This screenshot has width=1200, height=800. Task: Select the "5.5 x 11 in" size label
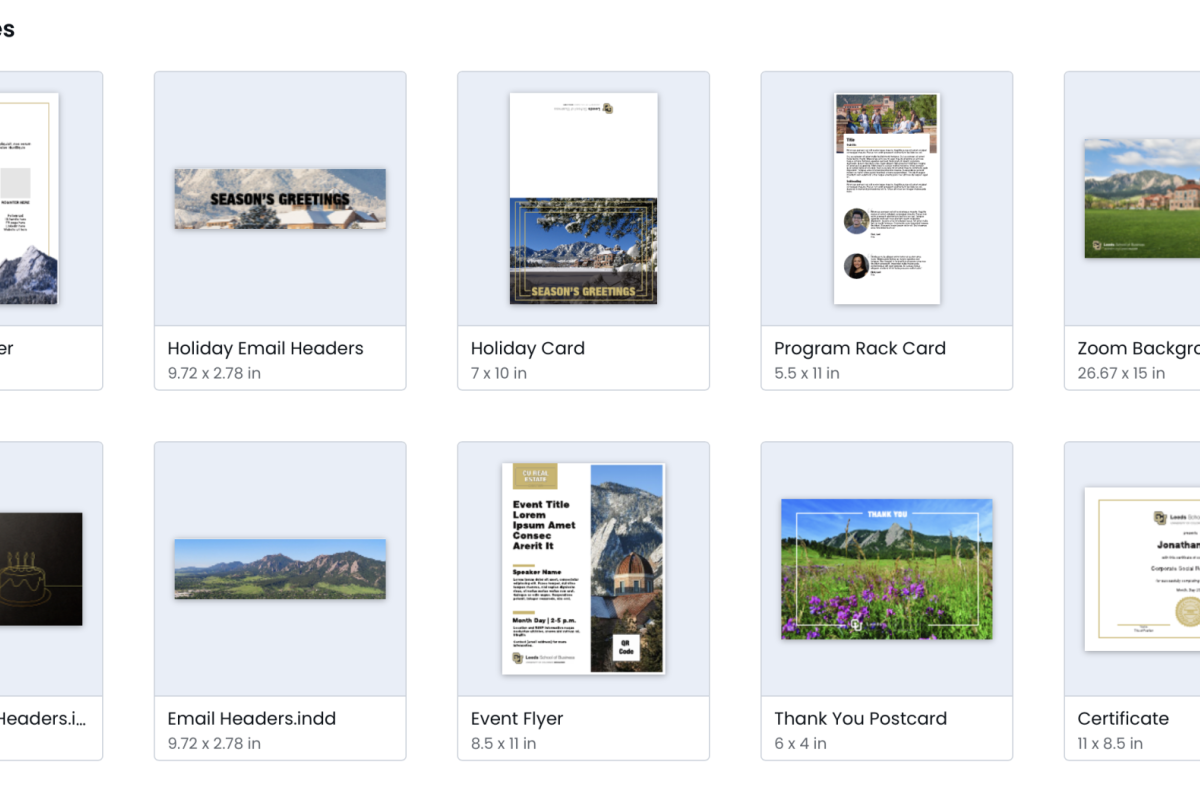[807, 373]
